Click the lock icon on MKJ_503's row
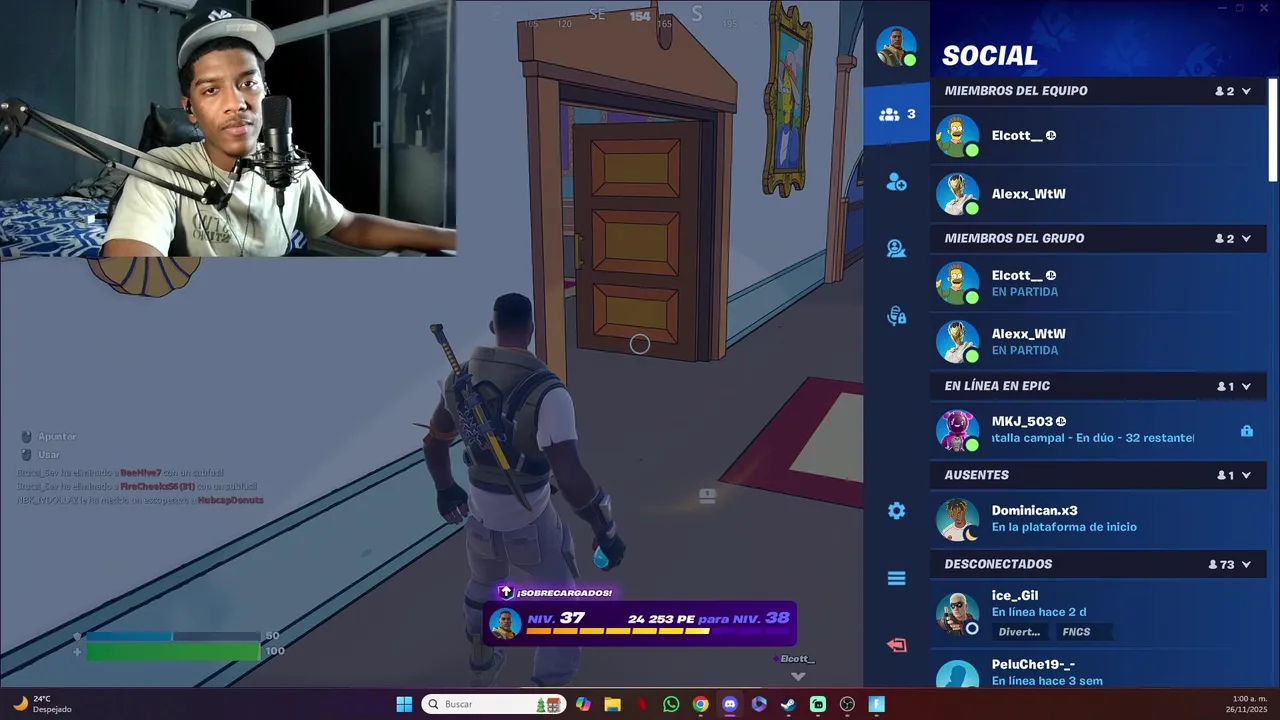This screenshot has width=1280, height=720. [x=1246, y=431]
